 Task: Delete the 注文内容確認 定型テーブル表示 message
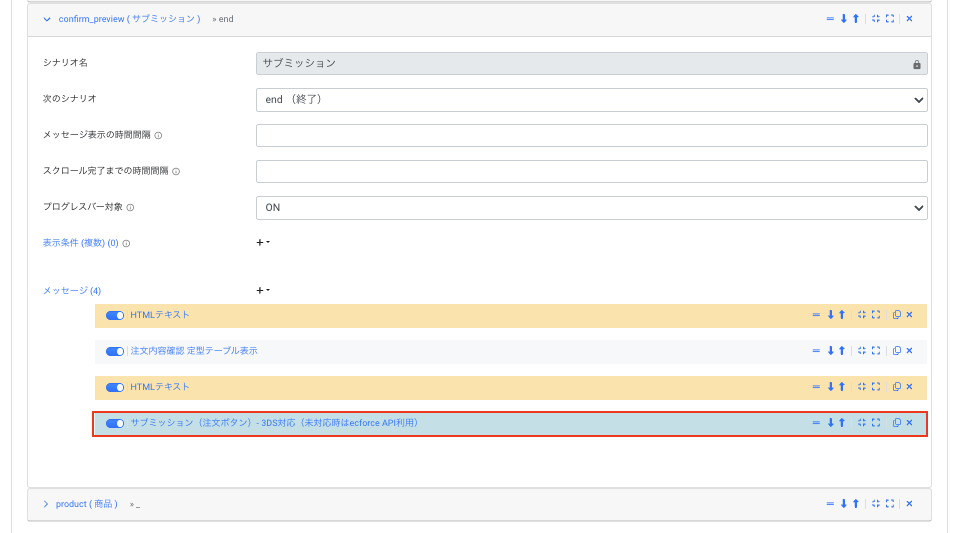point(909,351)
